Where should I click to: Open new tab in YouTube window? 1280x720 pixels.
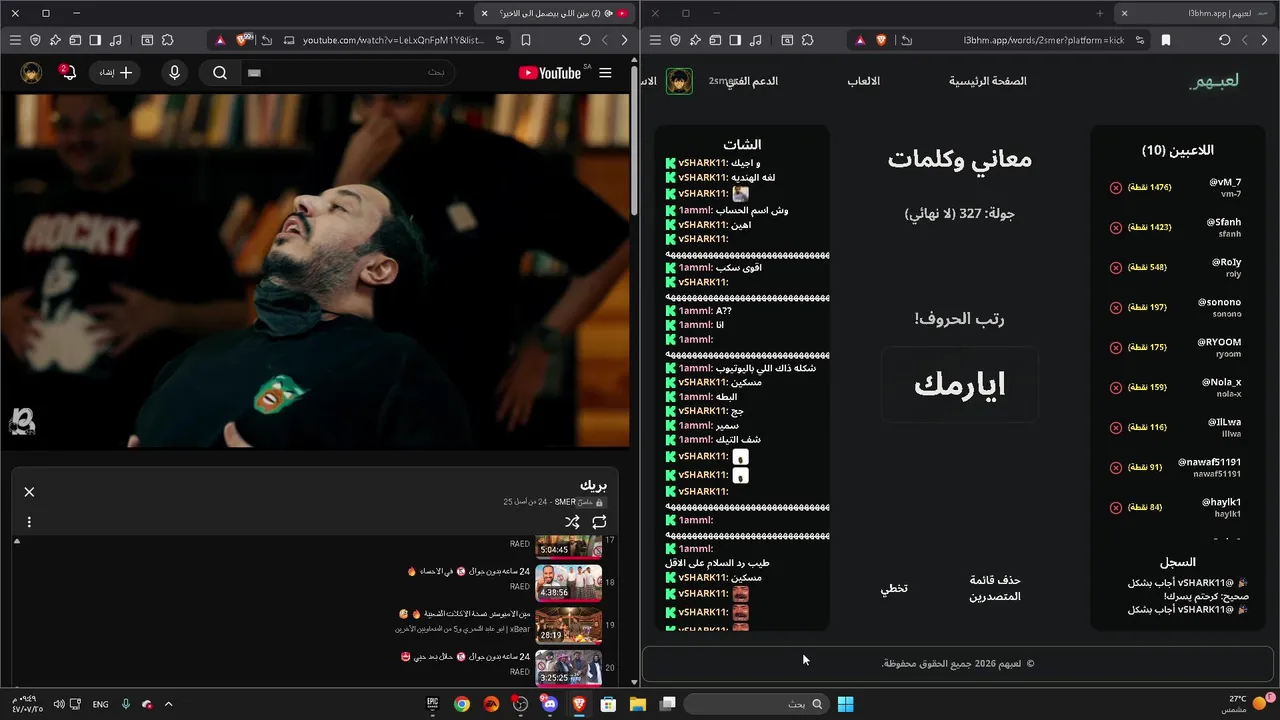460,13
